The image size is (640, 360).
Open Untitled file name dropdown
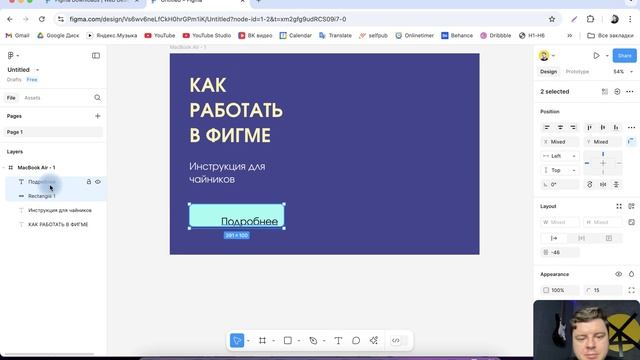click(x=38, y=70)
